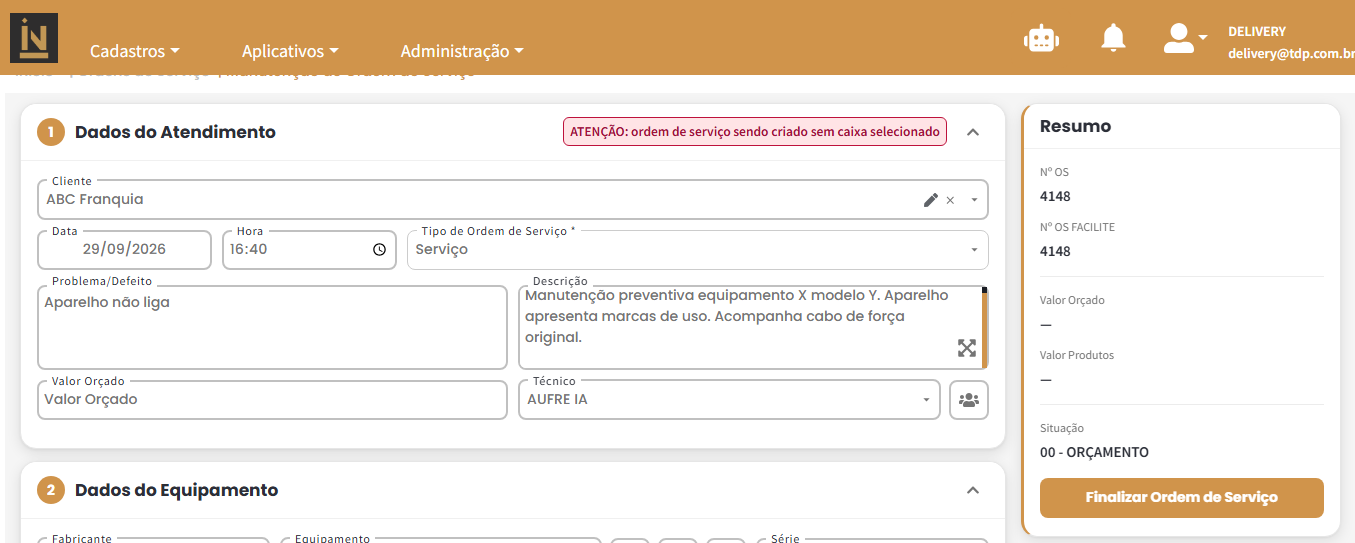Open the Cadastros menu

pyautogui.click(x=134, y=51)
